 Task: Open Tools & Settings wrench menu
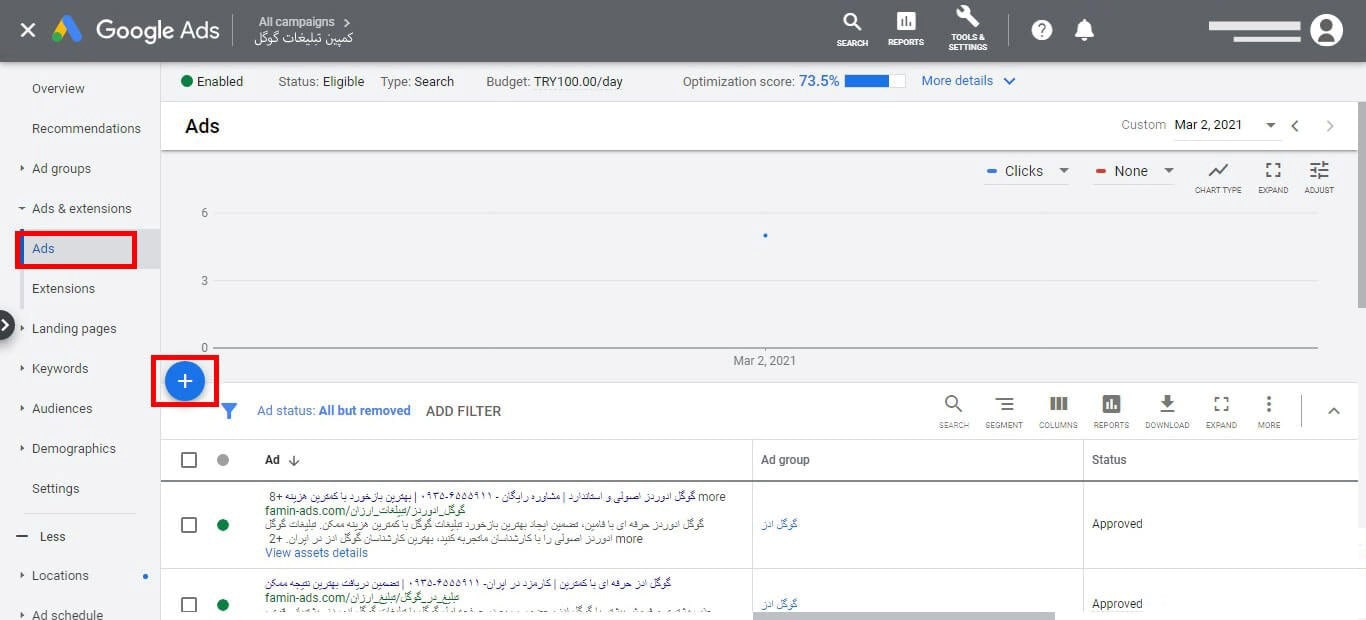point(967,28)
